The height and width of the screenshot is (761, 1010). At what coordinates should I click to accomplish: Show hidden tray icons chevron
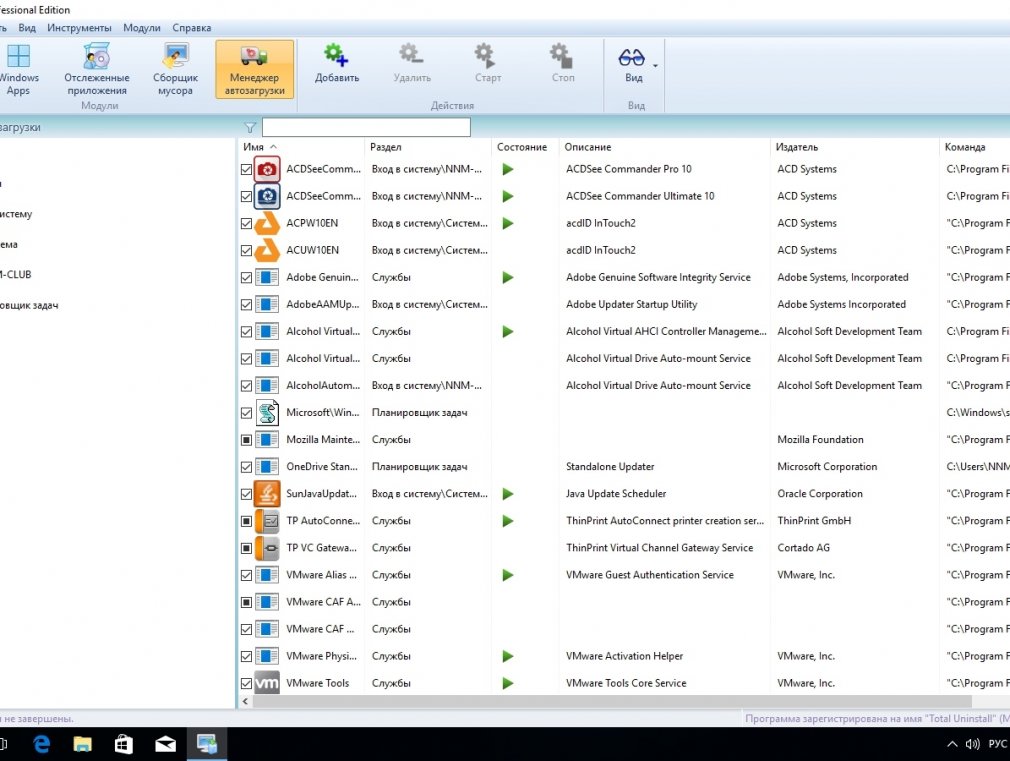point(952,744)
